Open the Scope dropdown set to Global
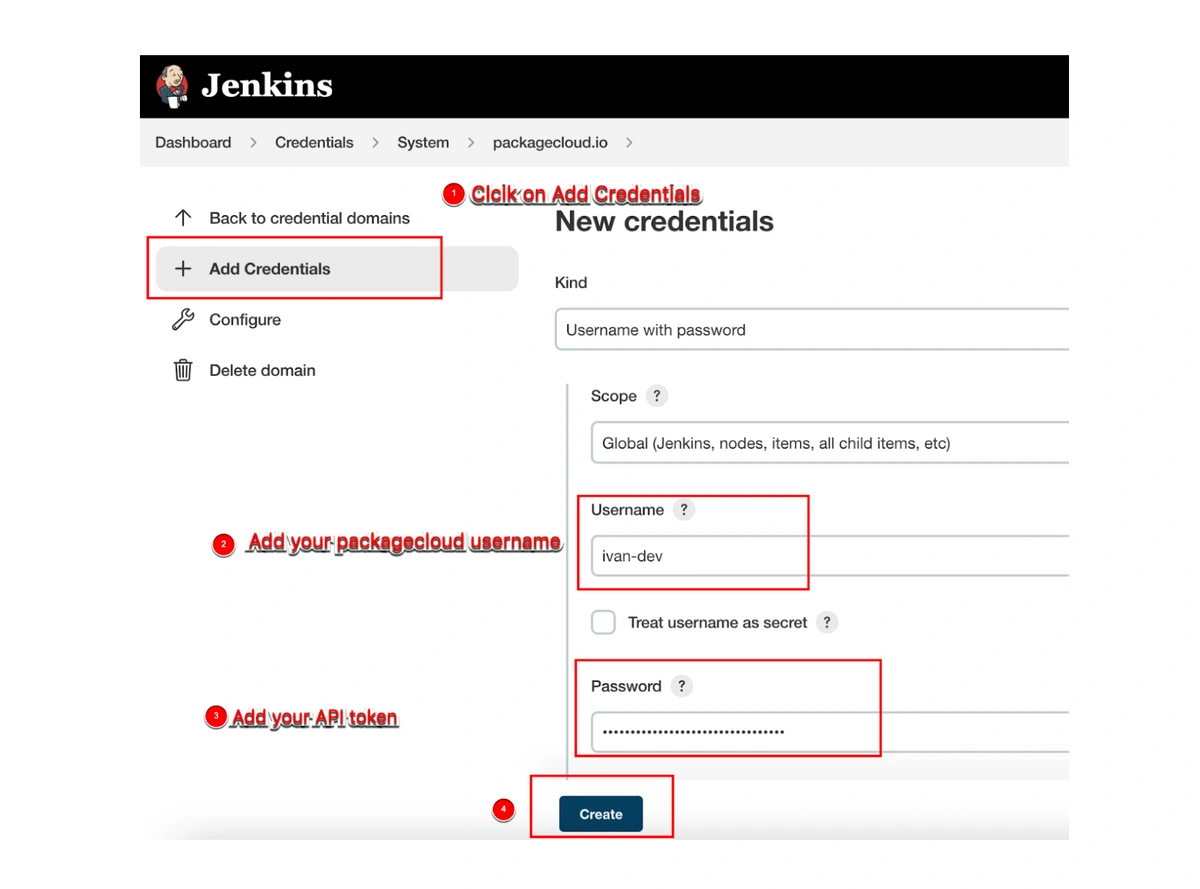 [830, 443]
